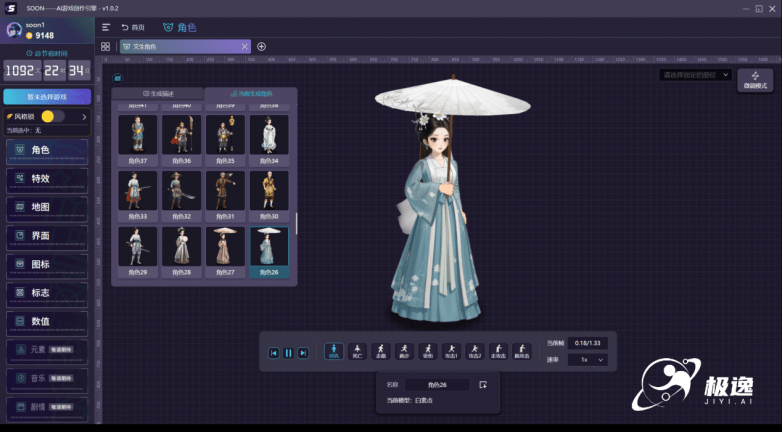Add a new tab with the plus icon
This screenshot has width=782, height=432.
(262, 46)
